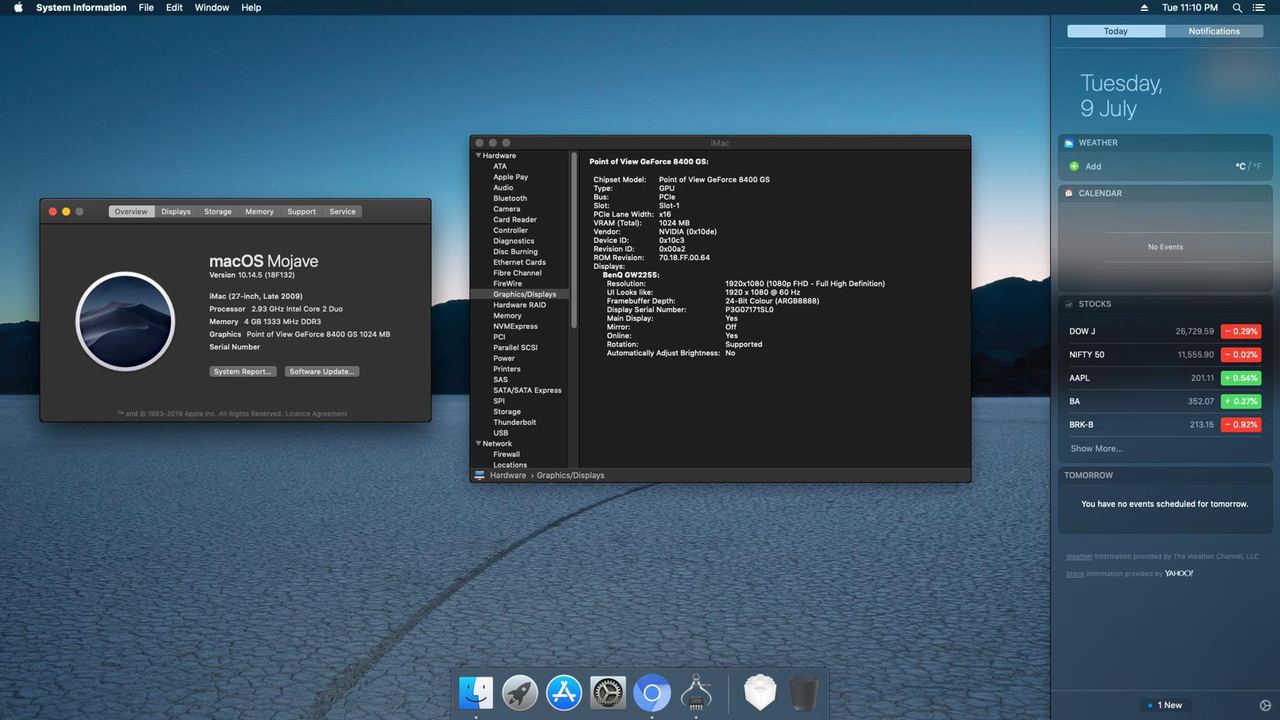Select Firewall under Network
Image resolution: width=1280 pixels, height=720 pixels.
(x=506, y=454)
